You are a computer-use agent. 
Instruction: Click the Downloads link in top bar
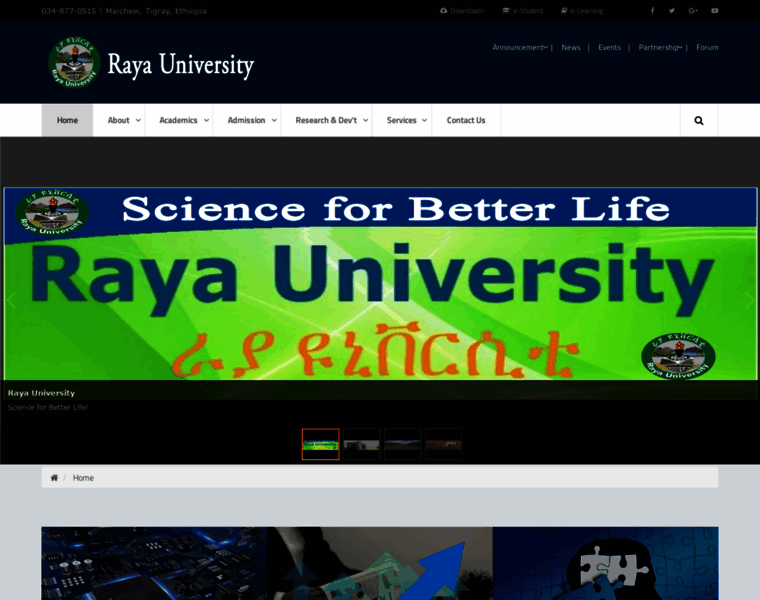click(462, 11)
